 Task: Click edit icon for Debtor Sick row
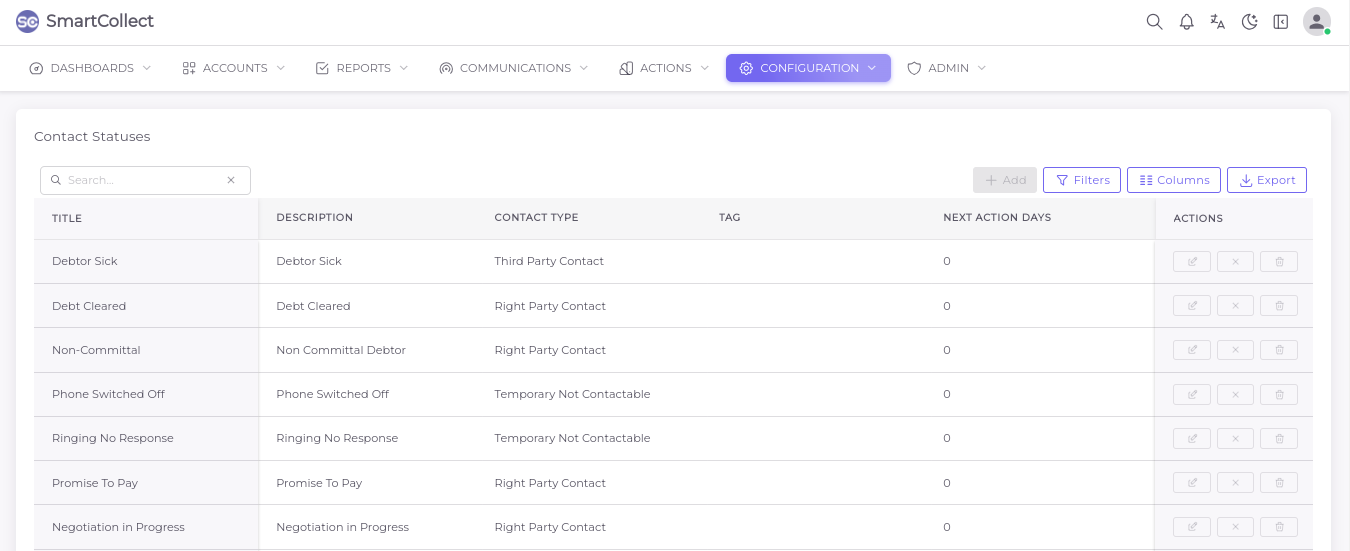click(1192, 262)
